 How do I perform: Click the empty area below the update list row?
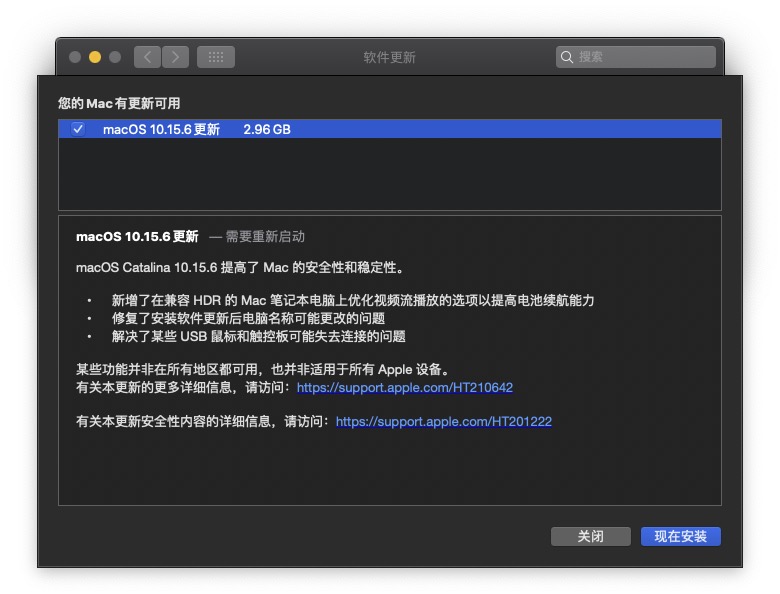pyautogui.click(x=389, y=174)
